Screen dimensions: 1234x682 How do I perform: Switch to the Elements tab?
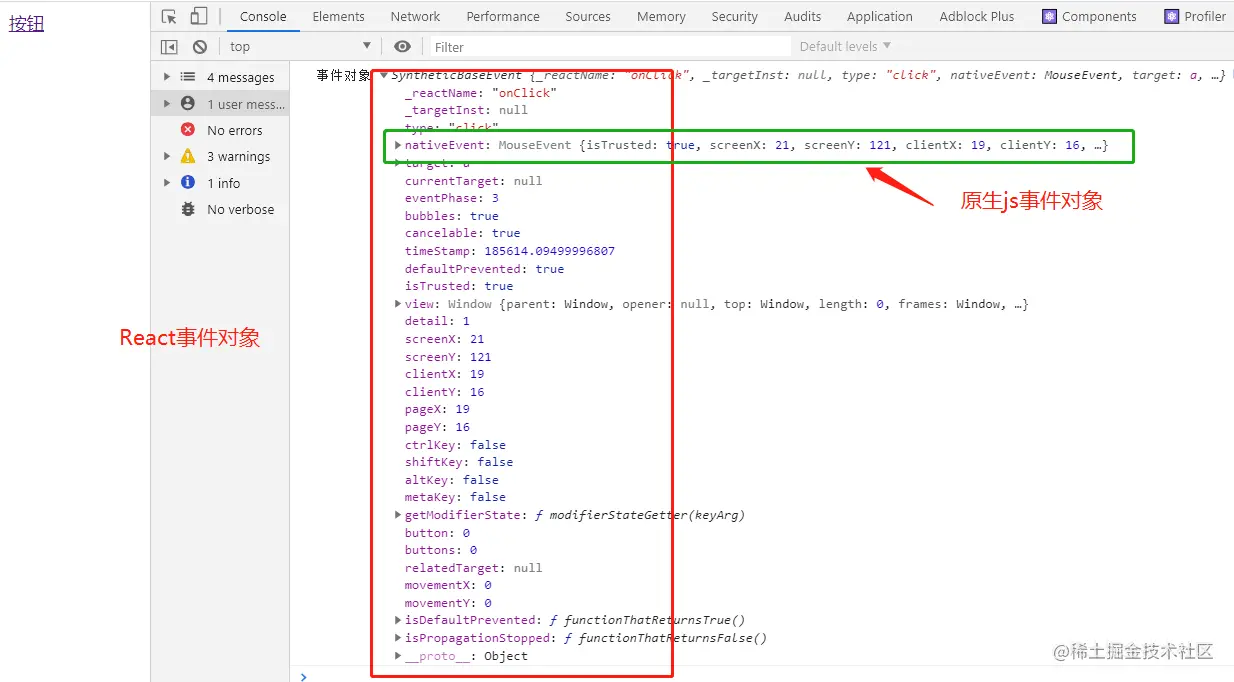(338, 16)
